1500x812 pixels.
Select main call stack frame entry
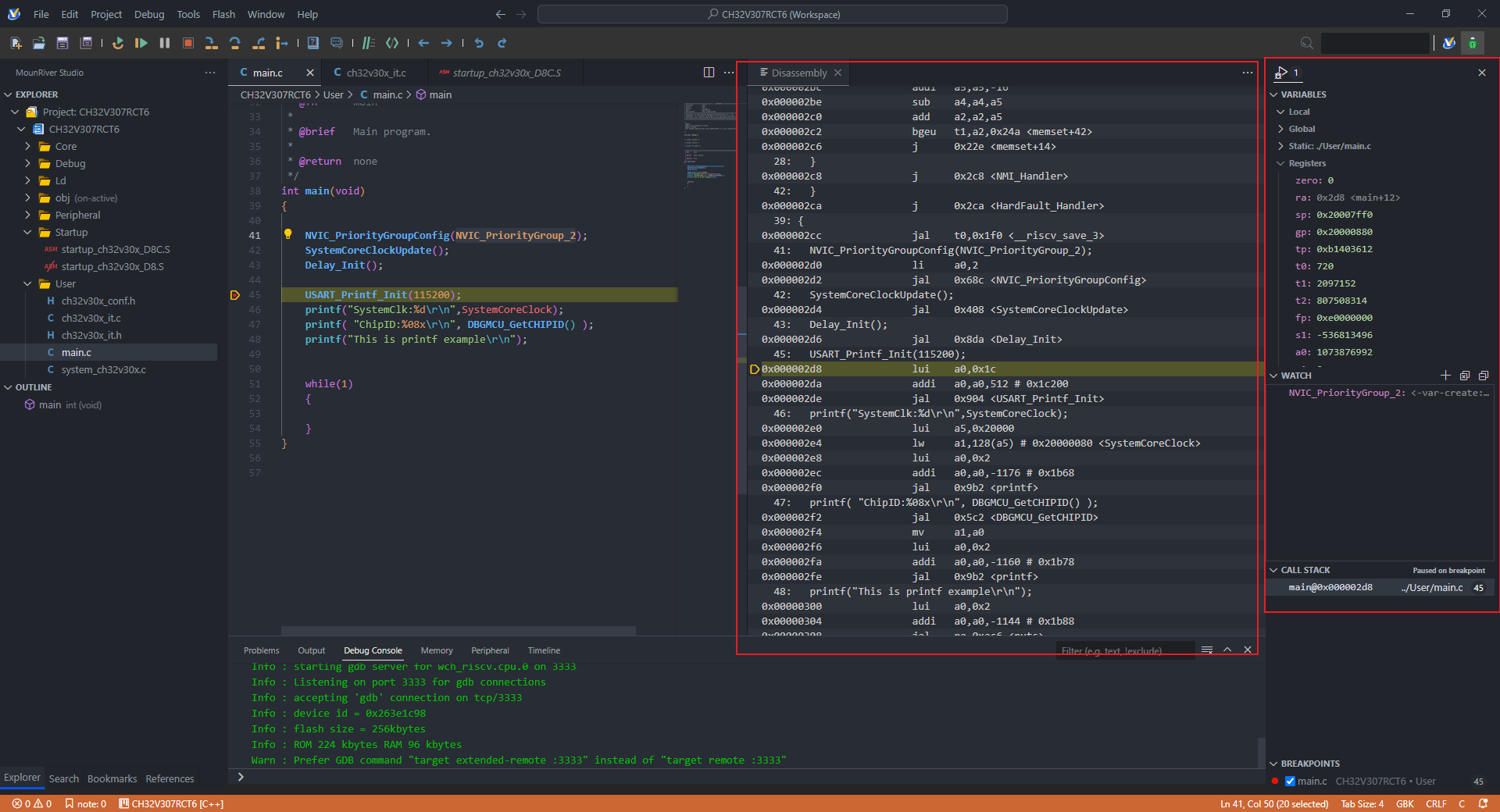coord(1330,587)
